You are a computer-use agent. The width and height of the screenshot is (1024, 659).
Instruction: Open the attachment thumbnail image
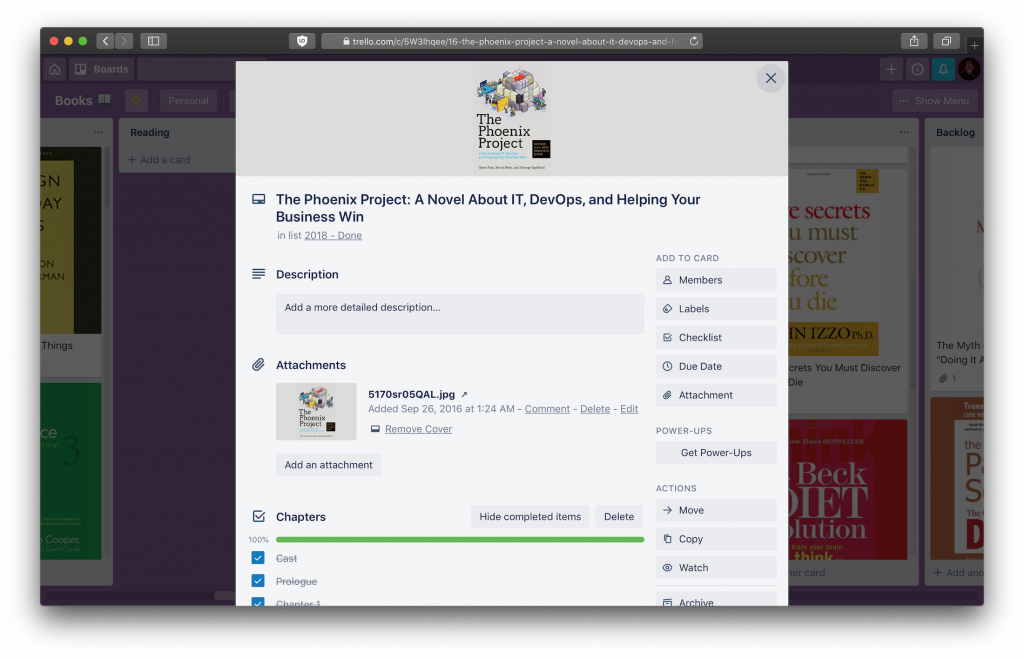pyautogui.click(x=316, y=411)
